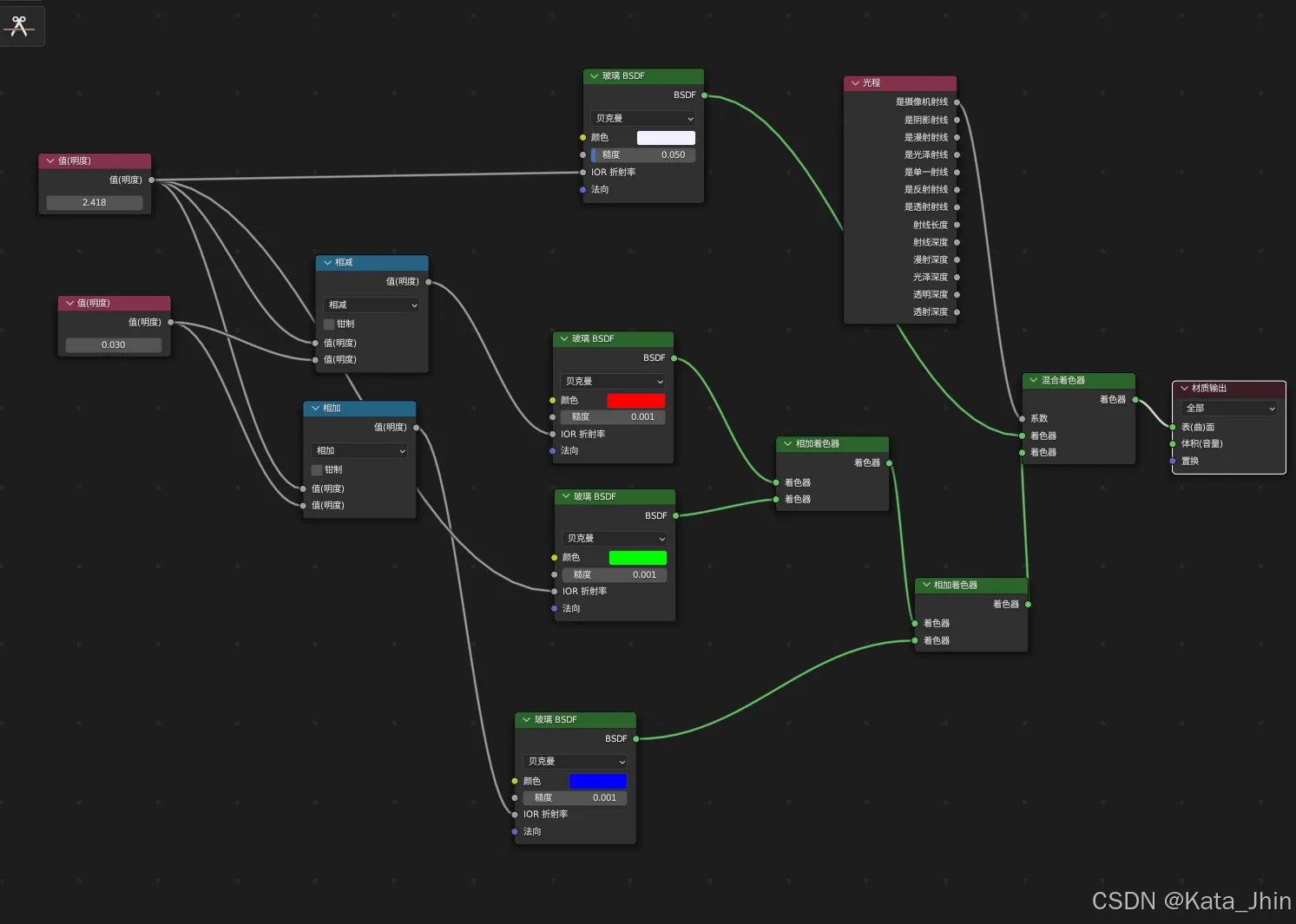This screenshot has height=924, width=1296.
Task: Enable the 钳制 checkbox in the 相加 node
Action: point(317,470)
